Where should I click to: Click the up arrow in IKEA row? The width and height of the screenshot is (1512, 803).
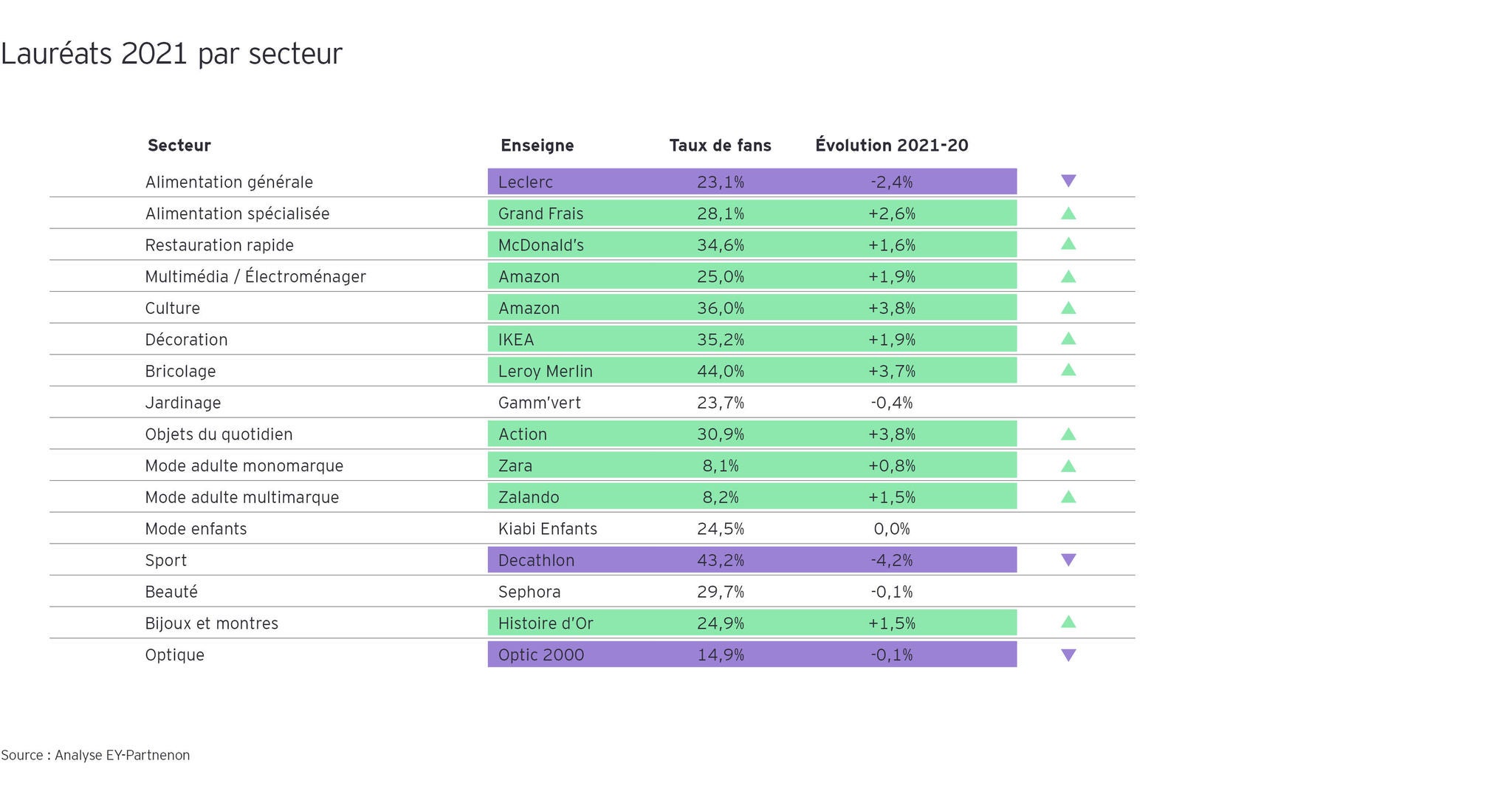[x=1068, y=339]
